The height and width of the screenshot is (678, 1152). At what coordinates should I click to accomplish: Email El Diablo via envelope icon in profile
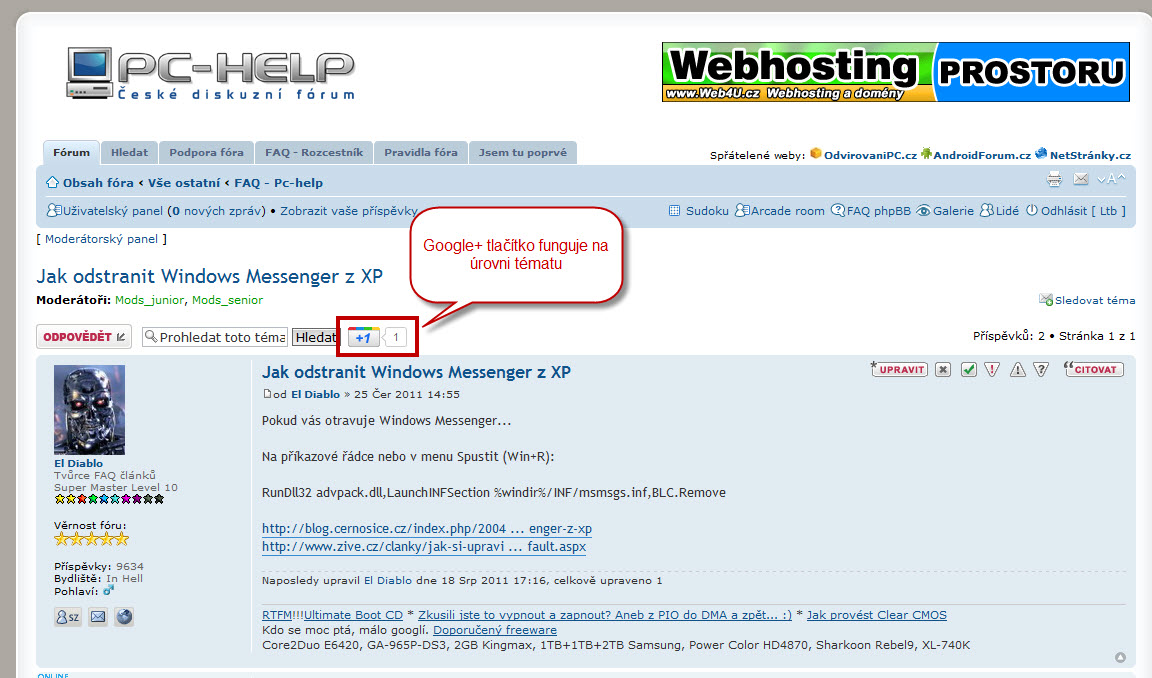[x=97, y=617]
